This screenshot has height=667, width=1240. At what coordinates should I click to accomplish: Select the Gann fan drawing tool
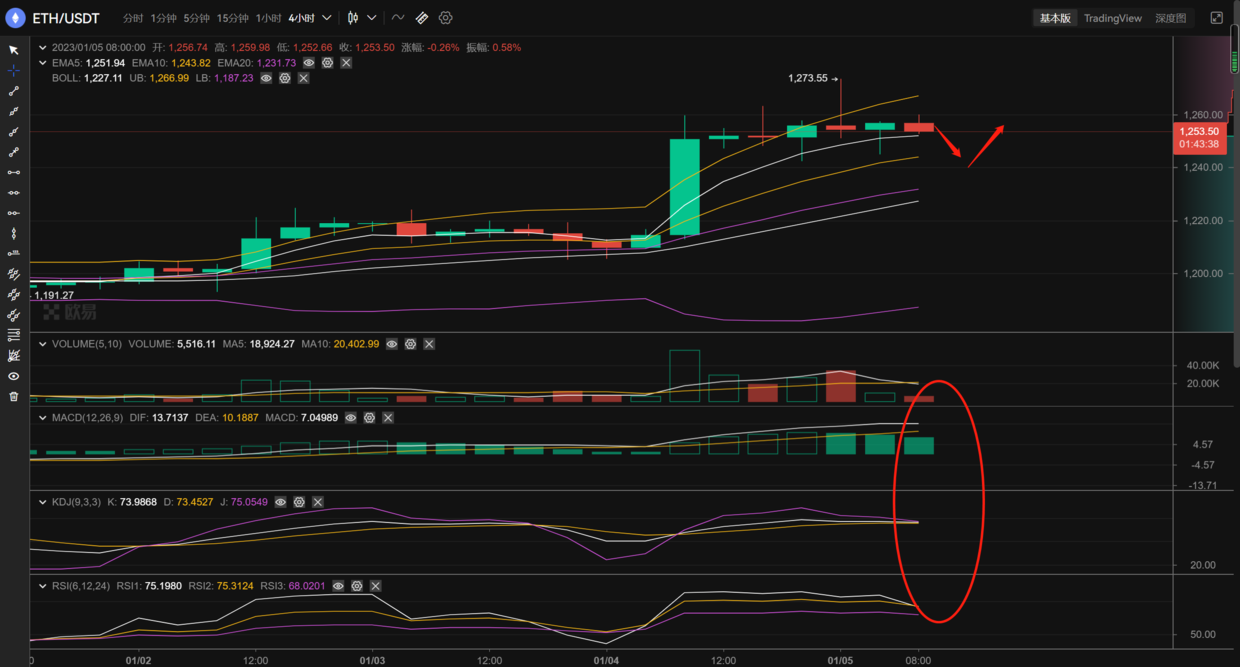(x=14, y=356)
